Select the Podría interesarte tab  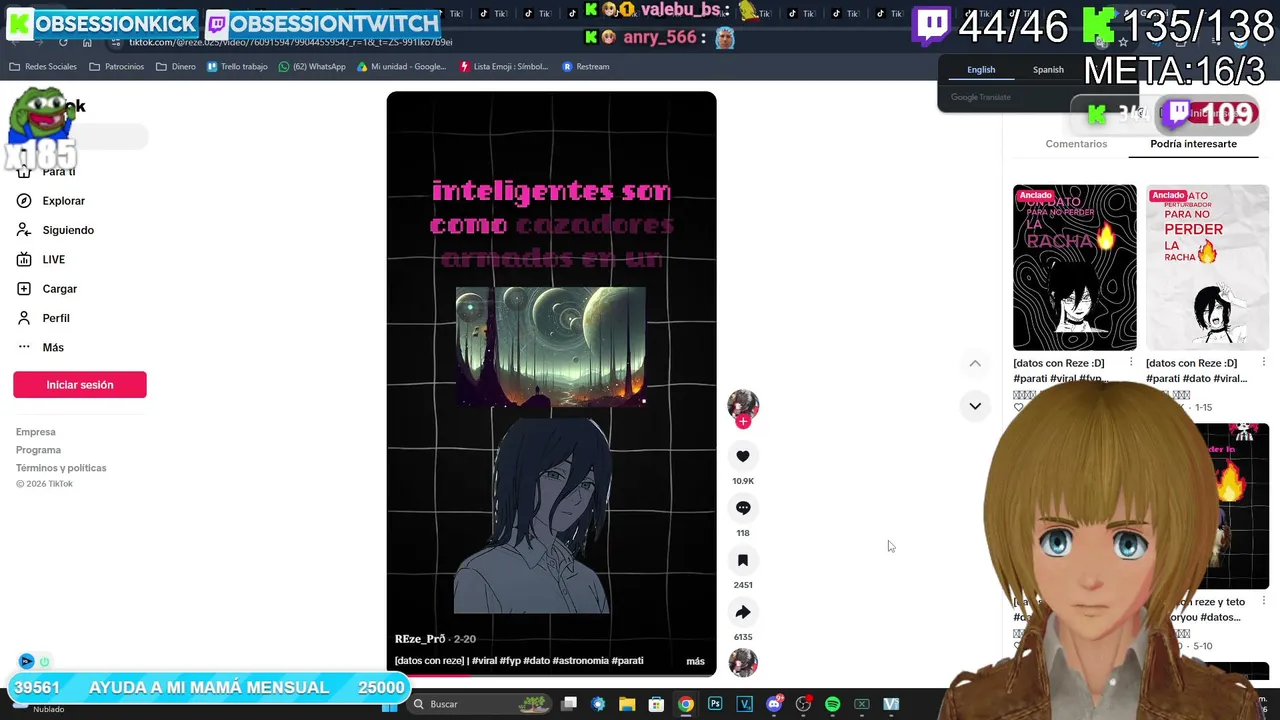coord(1193,144)
